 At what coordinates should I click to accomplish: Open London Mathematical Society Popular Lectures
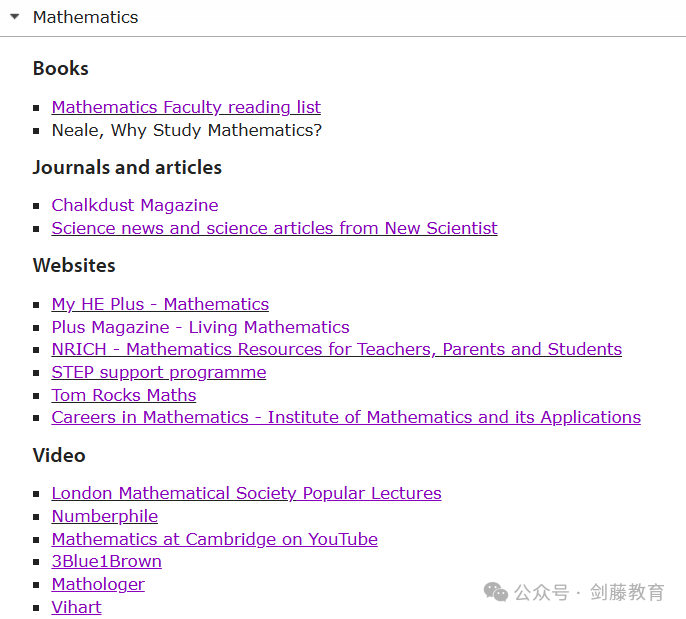[x=246, y=493]
